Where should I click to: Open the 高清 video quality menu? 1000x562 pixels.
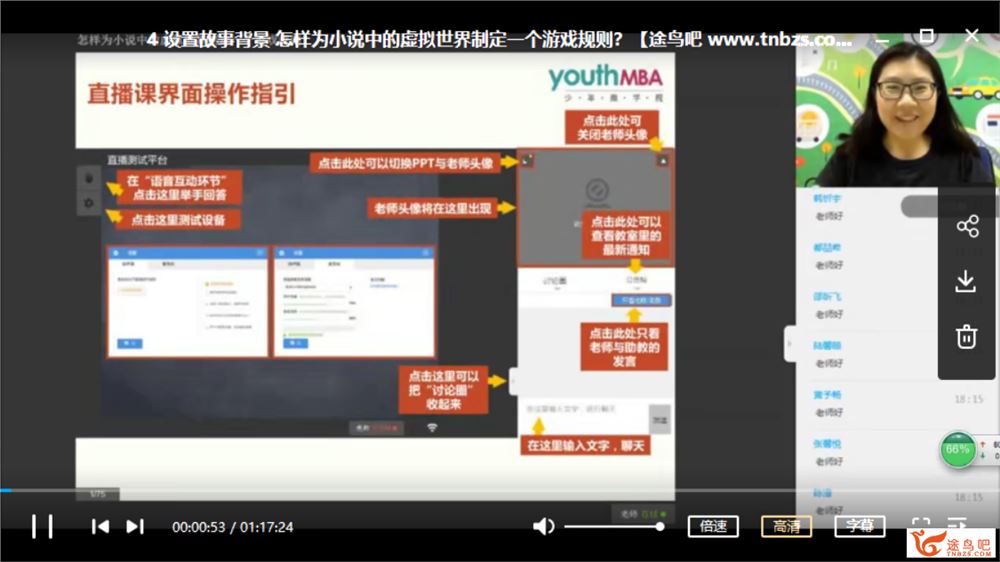786,526
